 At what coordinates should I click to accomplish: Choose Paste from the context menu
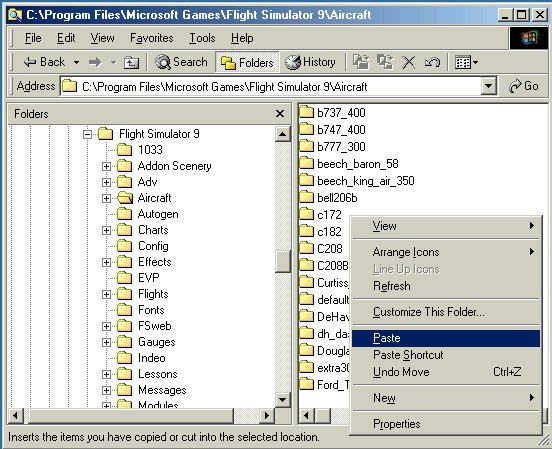pyautogui.click(x=446, y=338)
